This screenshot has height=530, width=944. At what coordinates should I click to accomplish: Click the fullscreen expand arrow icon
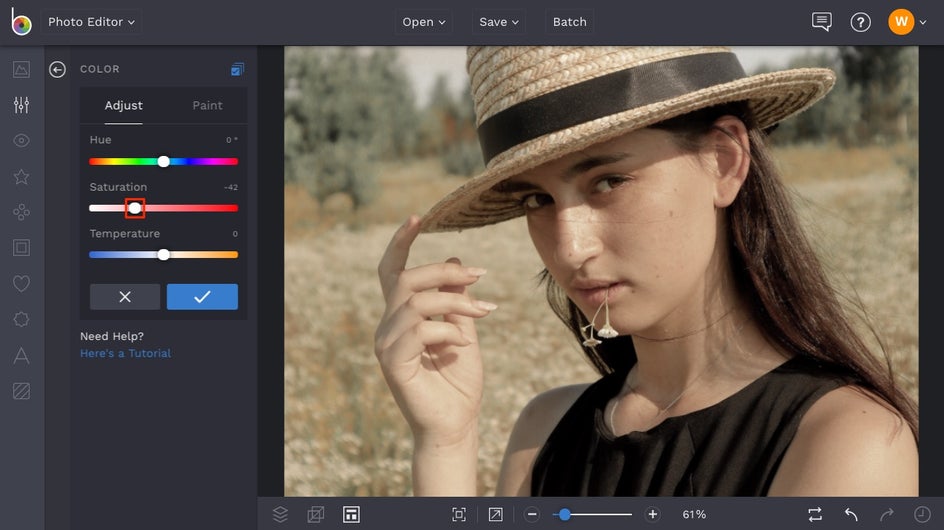[x=495, y=514]
